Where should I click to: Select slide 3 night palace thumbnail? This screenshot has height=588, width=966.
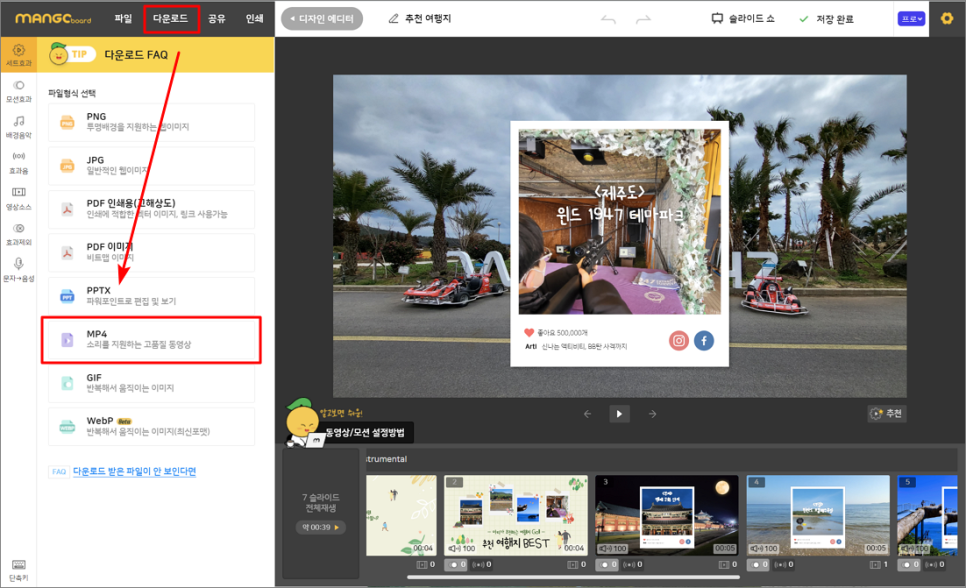pyautogui.click(x=667, y=515)
